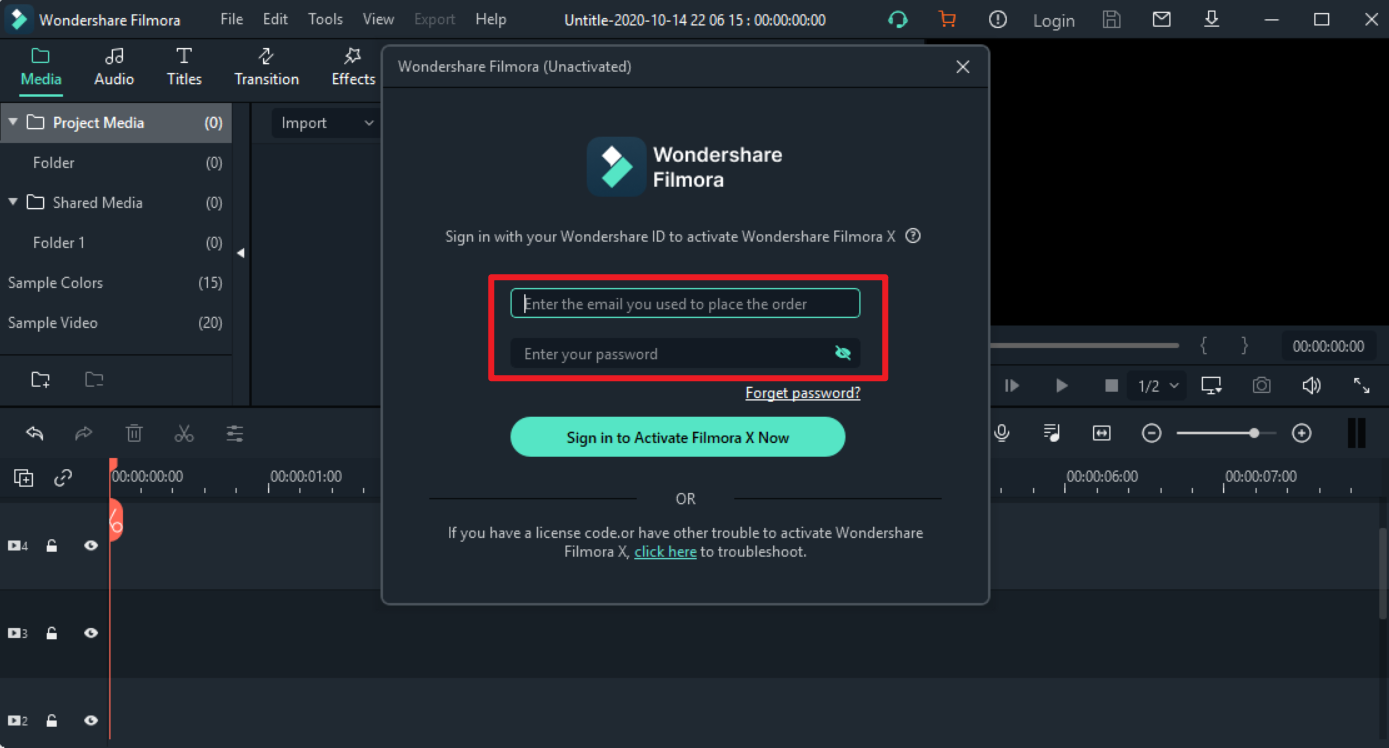
Task: Open the message envelope icon
Action: [x=1161, y=19]
